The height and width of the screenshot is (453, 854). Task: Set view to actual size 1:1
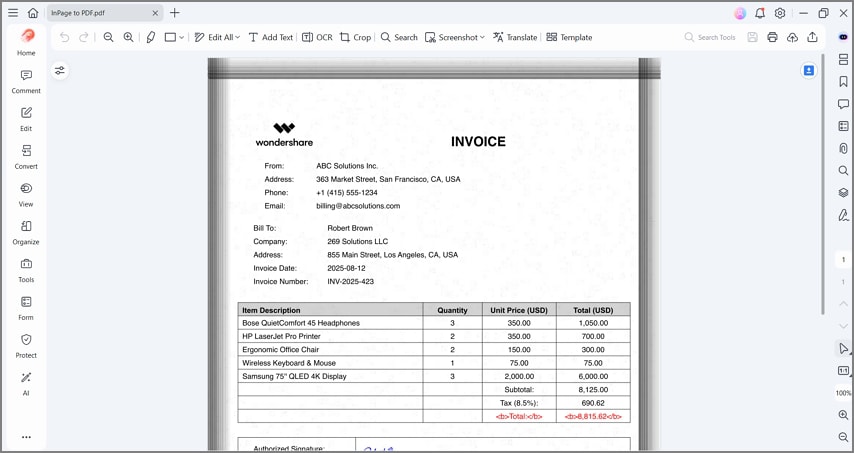coord(843,371)
